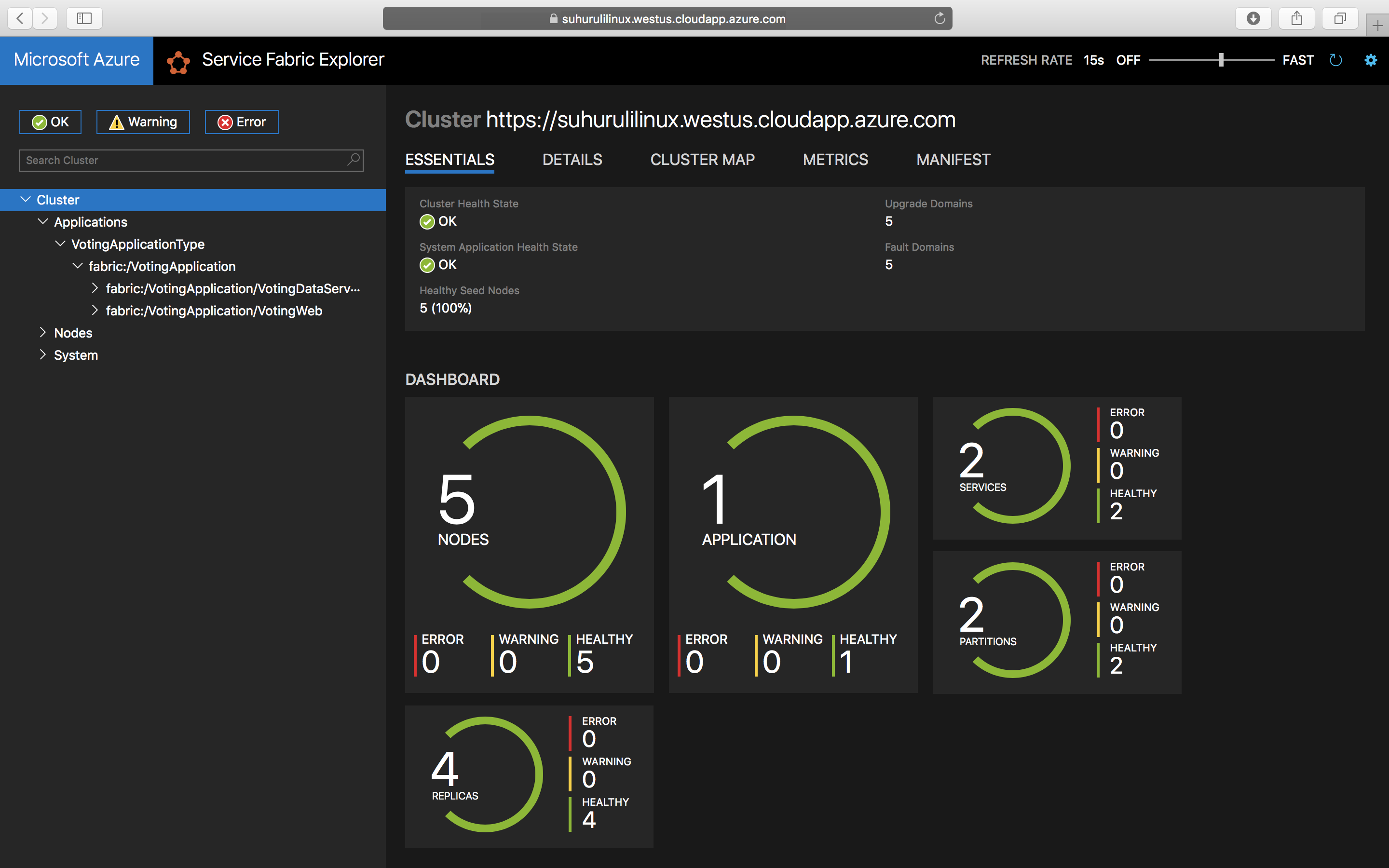The image size is (1389, 868).
Task: Click the settings gear icon
Action: (1370, 60)
